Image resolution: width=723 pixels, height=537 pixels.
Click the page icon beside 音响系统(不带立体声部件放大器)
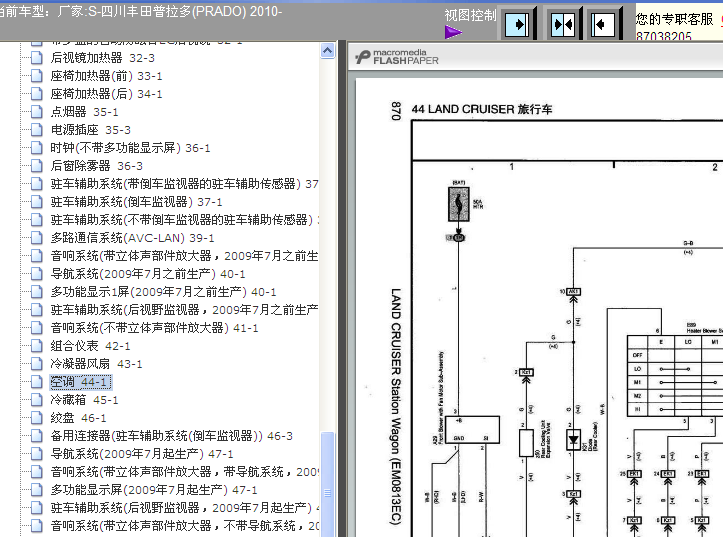tap(36, 328)
